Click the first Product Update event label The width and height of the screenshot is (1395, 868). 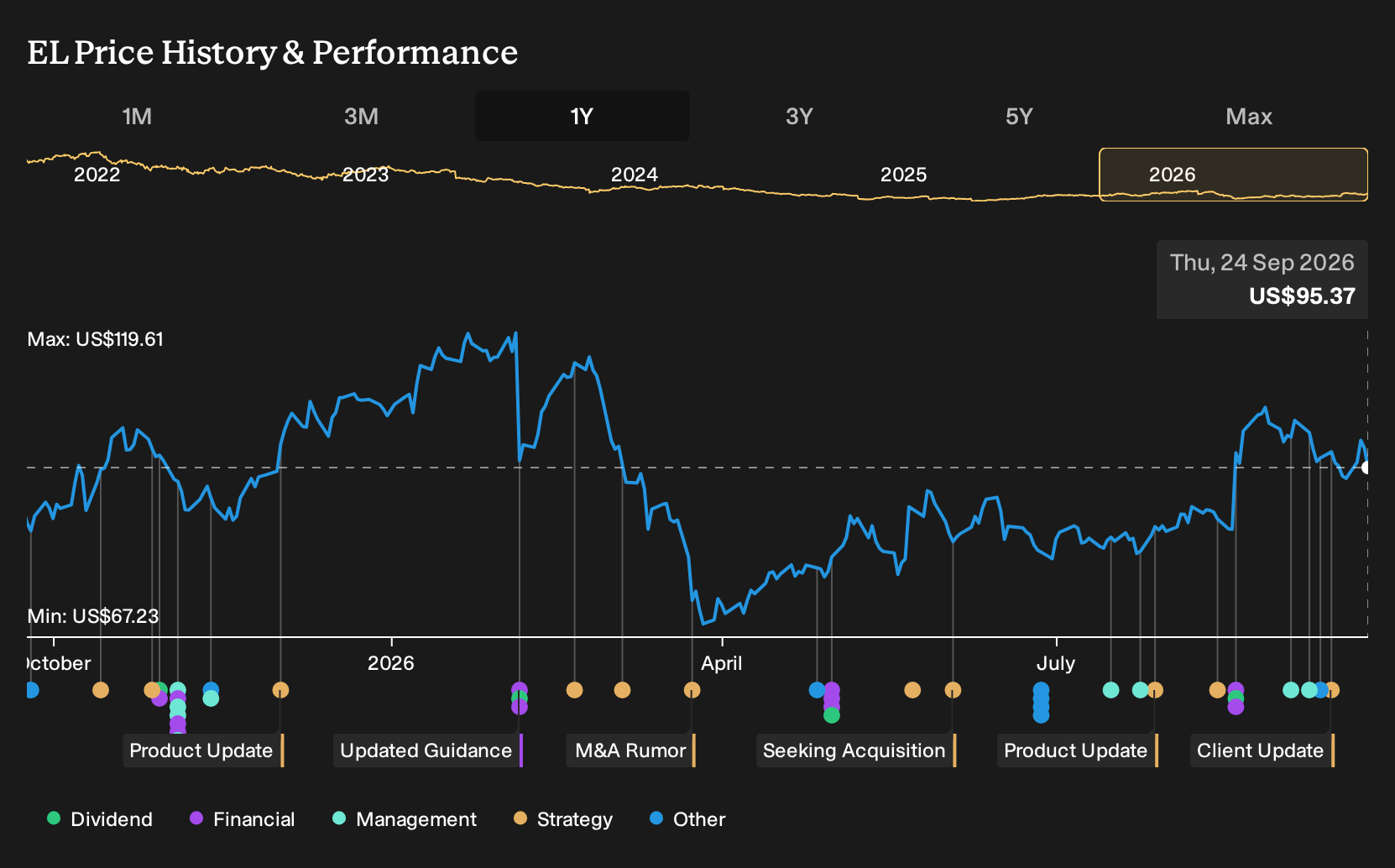point(204,750)
